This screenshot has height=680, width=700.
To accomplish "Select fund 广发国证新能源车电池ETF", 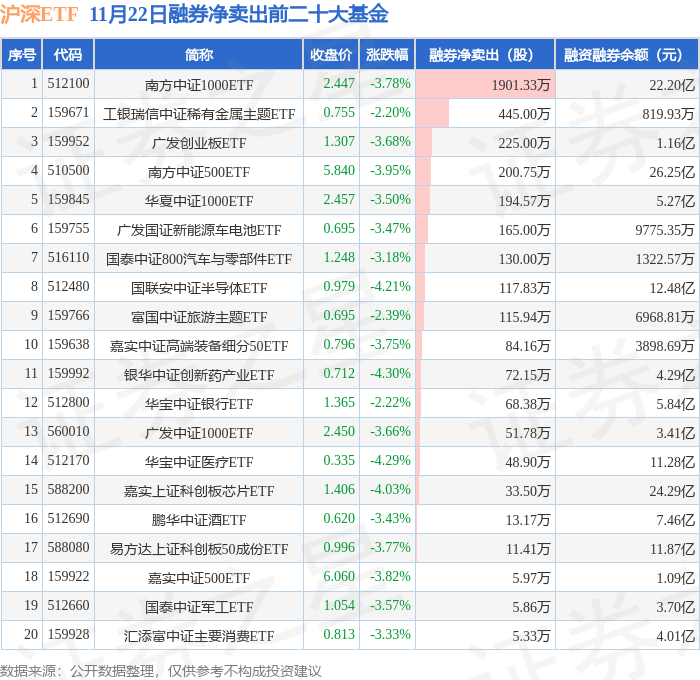I will pos(199,230).
